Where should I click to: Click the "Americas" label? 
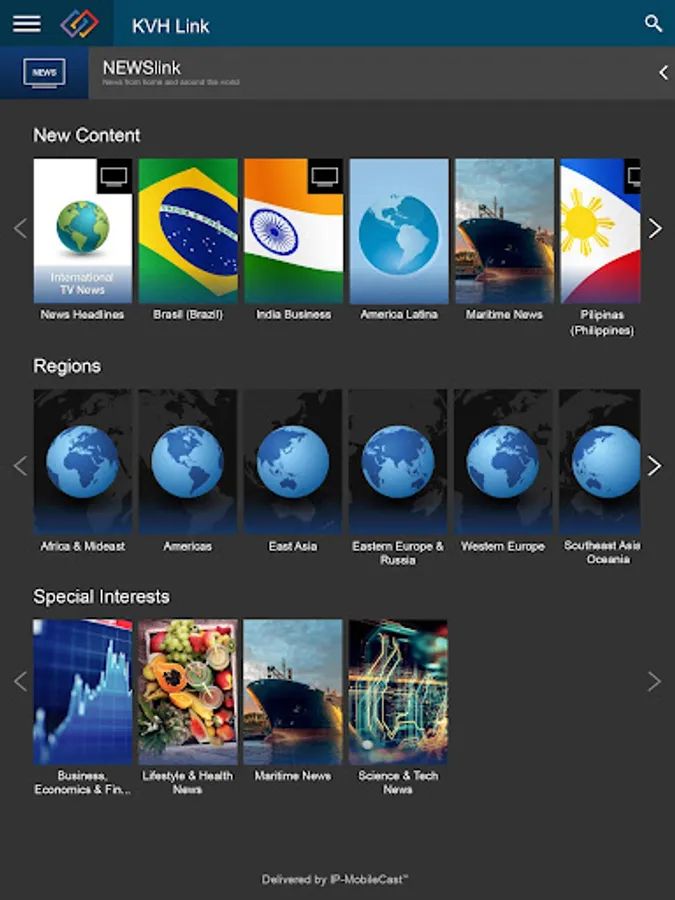(188, 546)
